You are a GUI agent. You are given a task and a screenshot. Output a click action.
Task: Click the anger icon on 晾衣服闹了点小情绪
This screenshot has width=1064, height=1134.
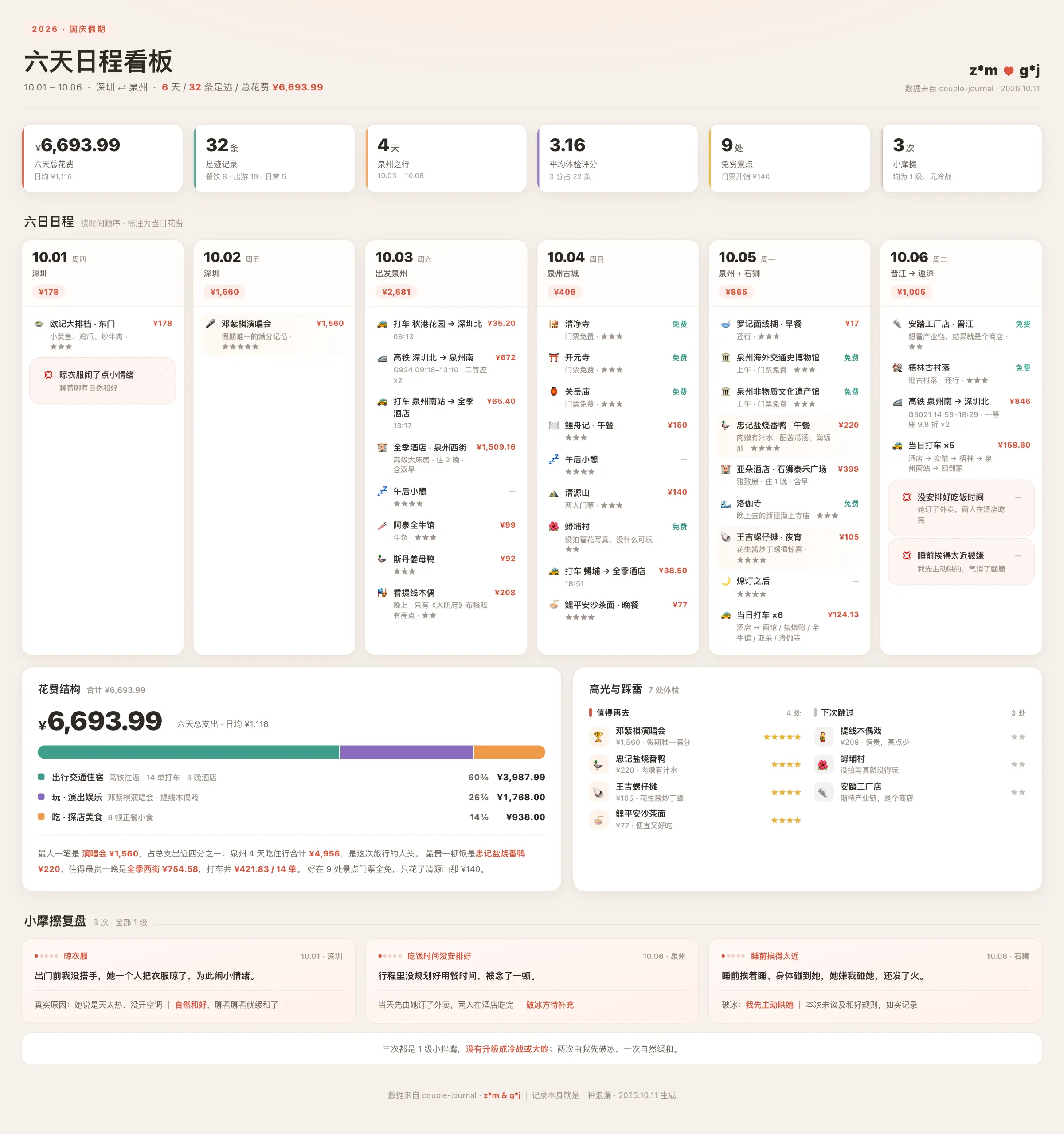click(x=48, y=375)
